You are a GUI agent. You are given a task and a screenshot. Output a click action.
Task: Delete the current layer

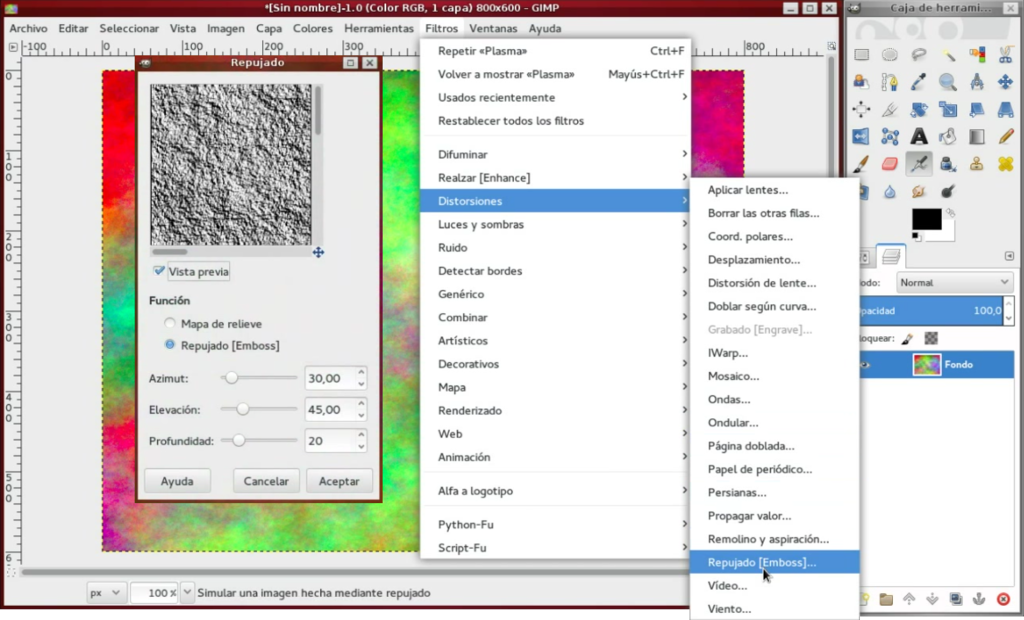click(1003, 599)
